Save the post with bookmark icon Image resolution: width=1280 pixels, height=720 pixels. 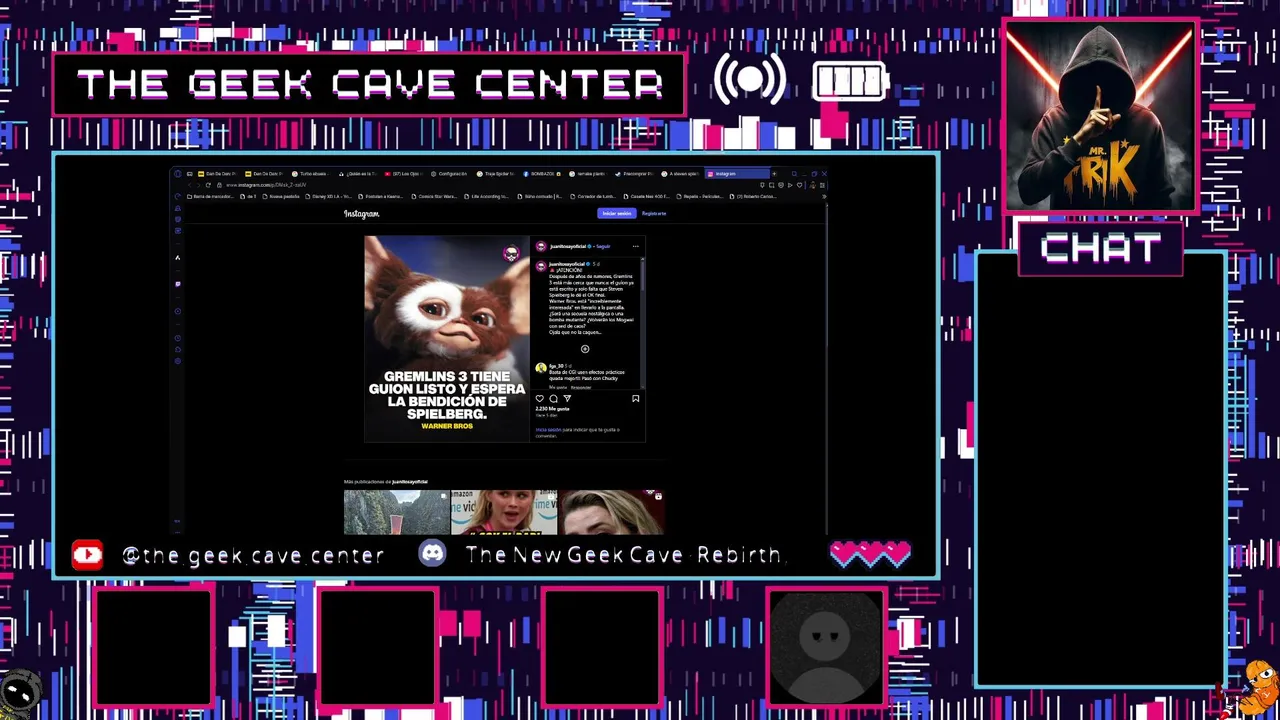635,398
